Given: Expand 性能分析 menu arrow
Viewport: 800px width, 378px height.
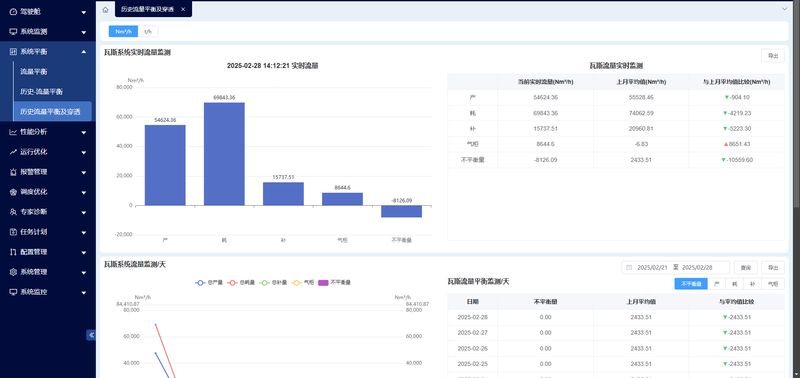Looking at the screenshot, I should point(84,132).
